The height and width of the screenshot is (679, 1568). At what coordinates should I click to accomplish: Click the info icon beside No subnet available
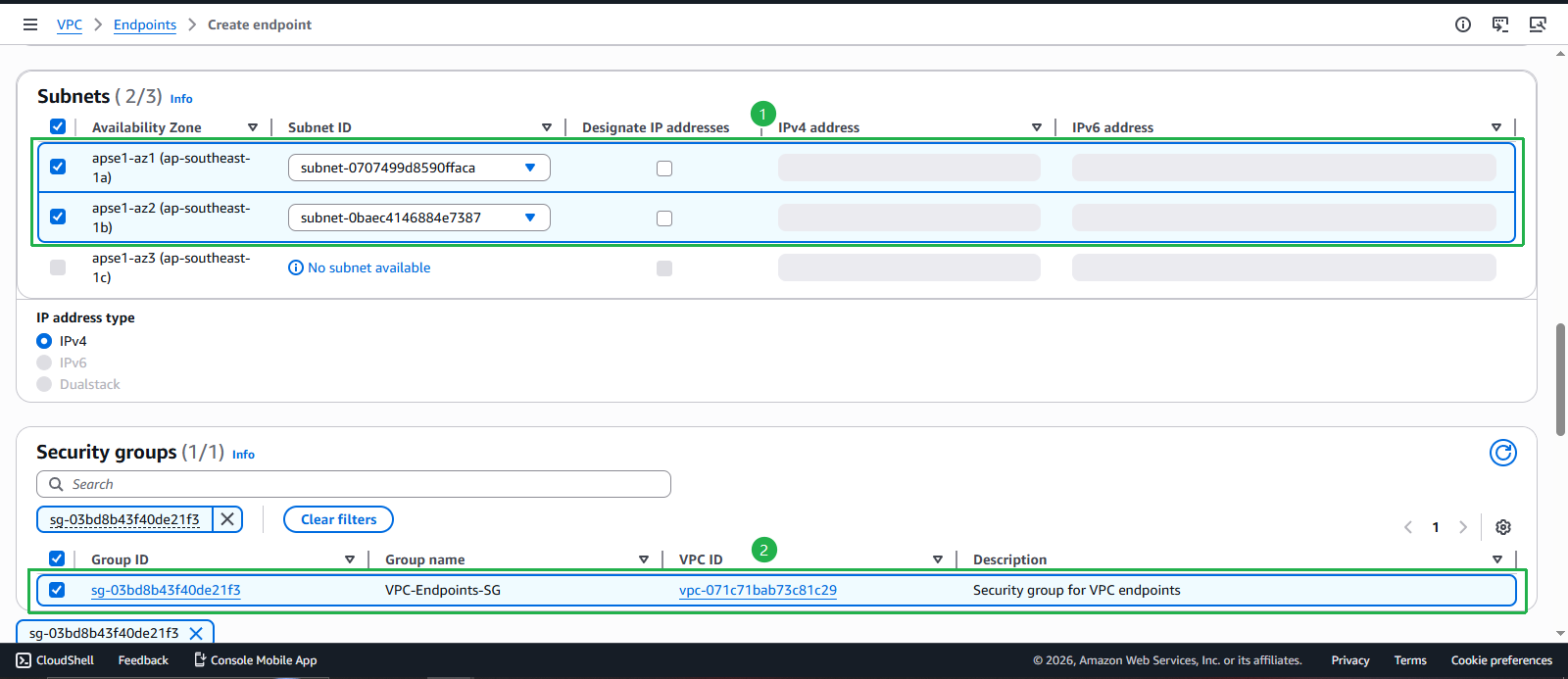[296, 267]
